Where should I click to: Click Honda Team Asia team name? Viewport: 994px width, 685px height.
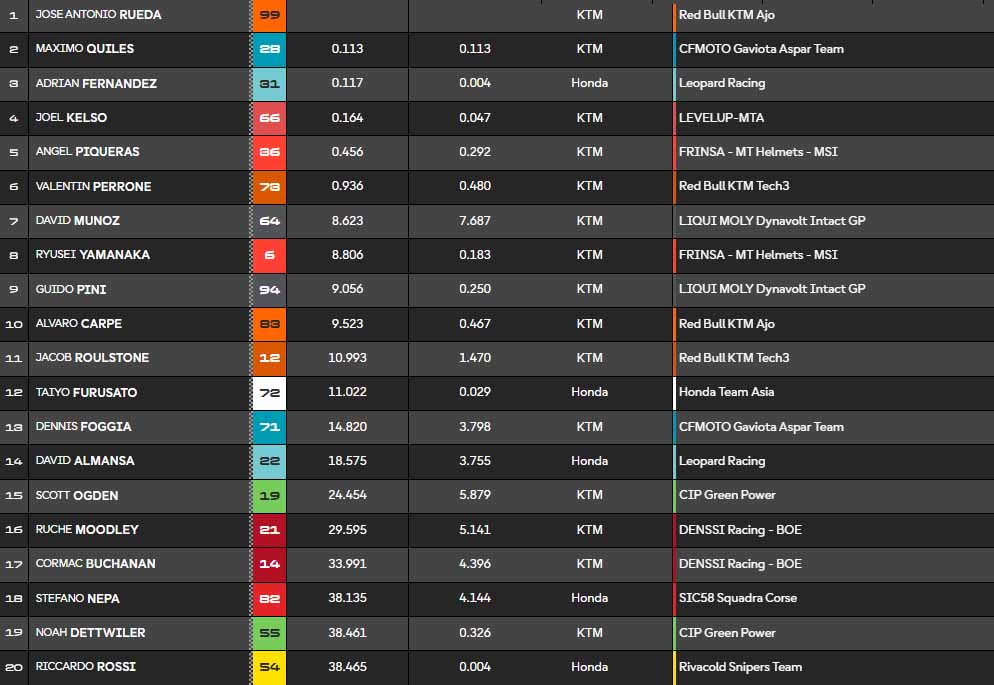(726, 392)
